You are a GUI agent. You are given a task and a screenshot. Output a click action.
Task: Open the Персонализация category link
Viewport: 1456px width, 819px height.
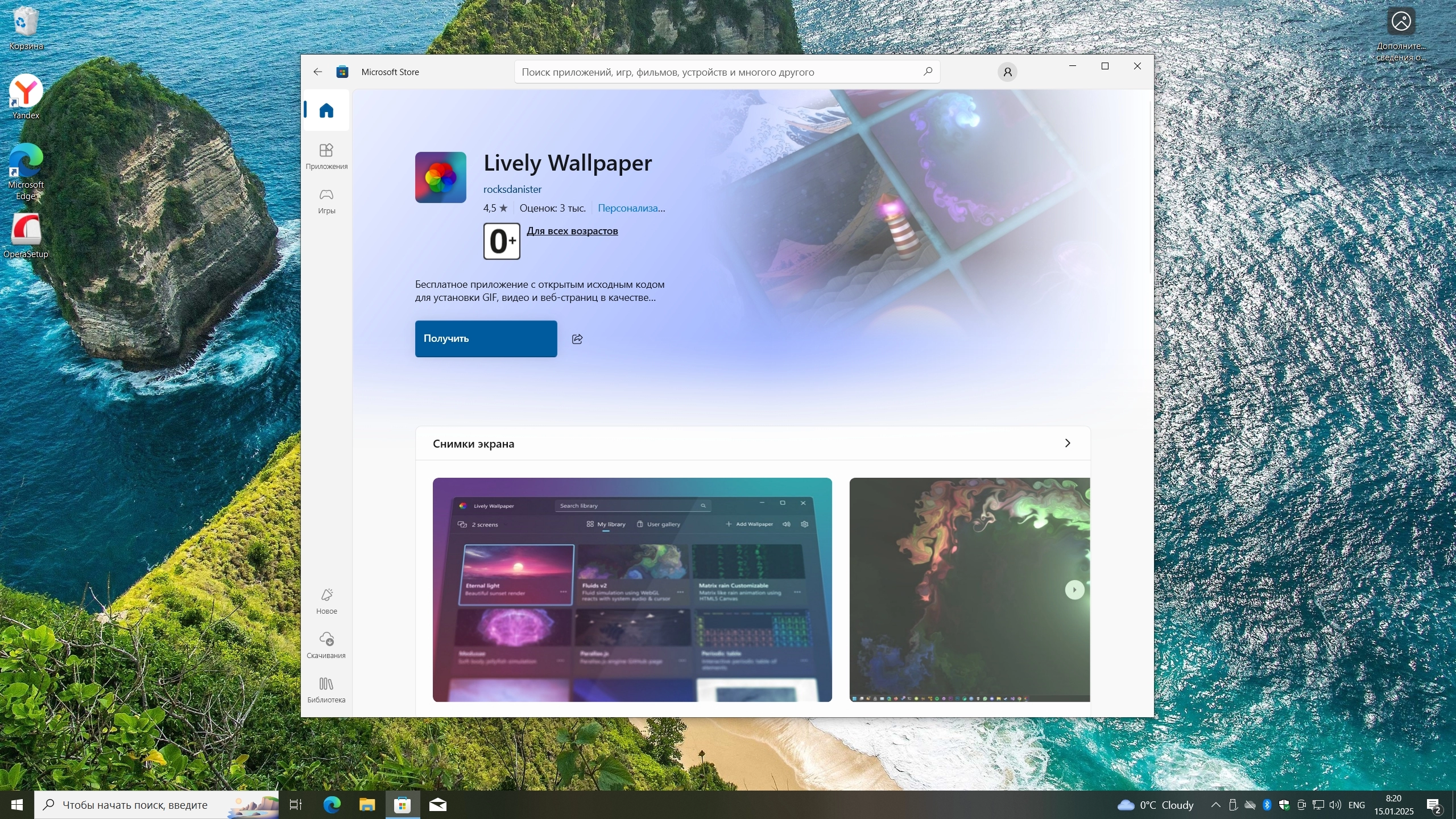pos(631,208)
